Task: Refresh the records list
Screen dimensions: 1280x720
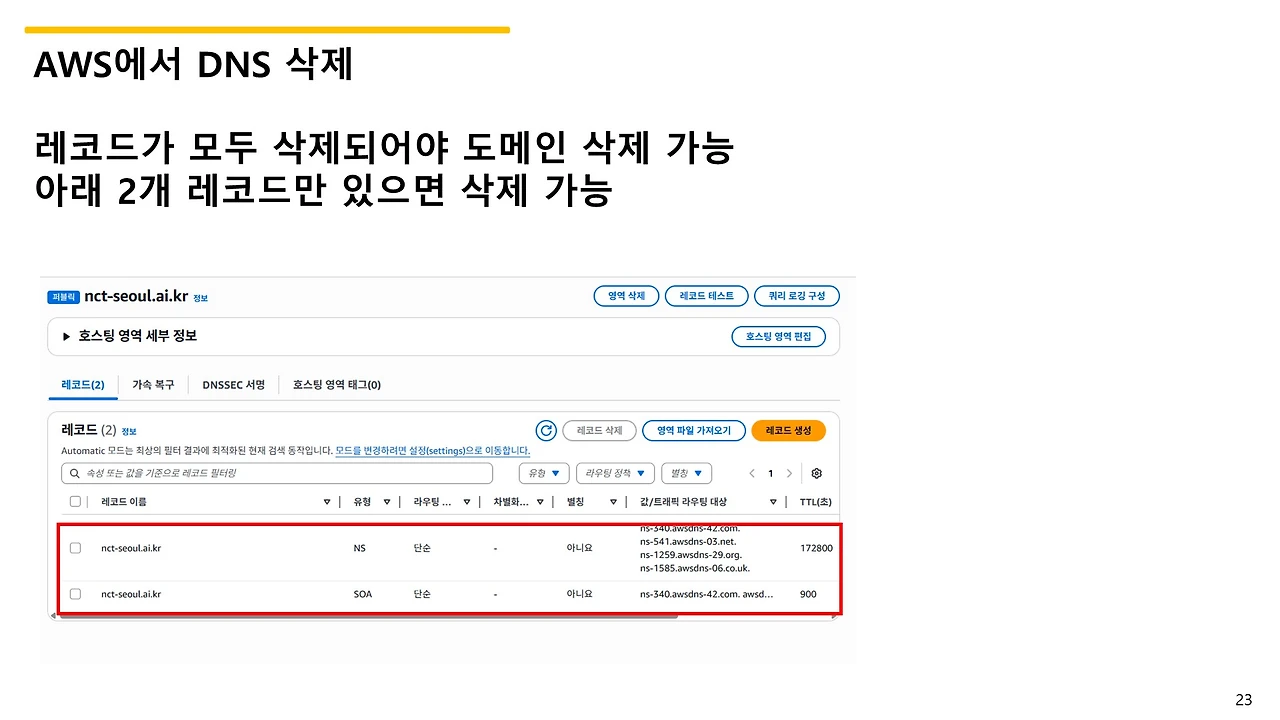Action: (x=545, y=430)
